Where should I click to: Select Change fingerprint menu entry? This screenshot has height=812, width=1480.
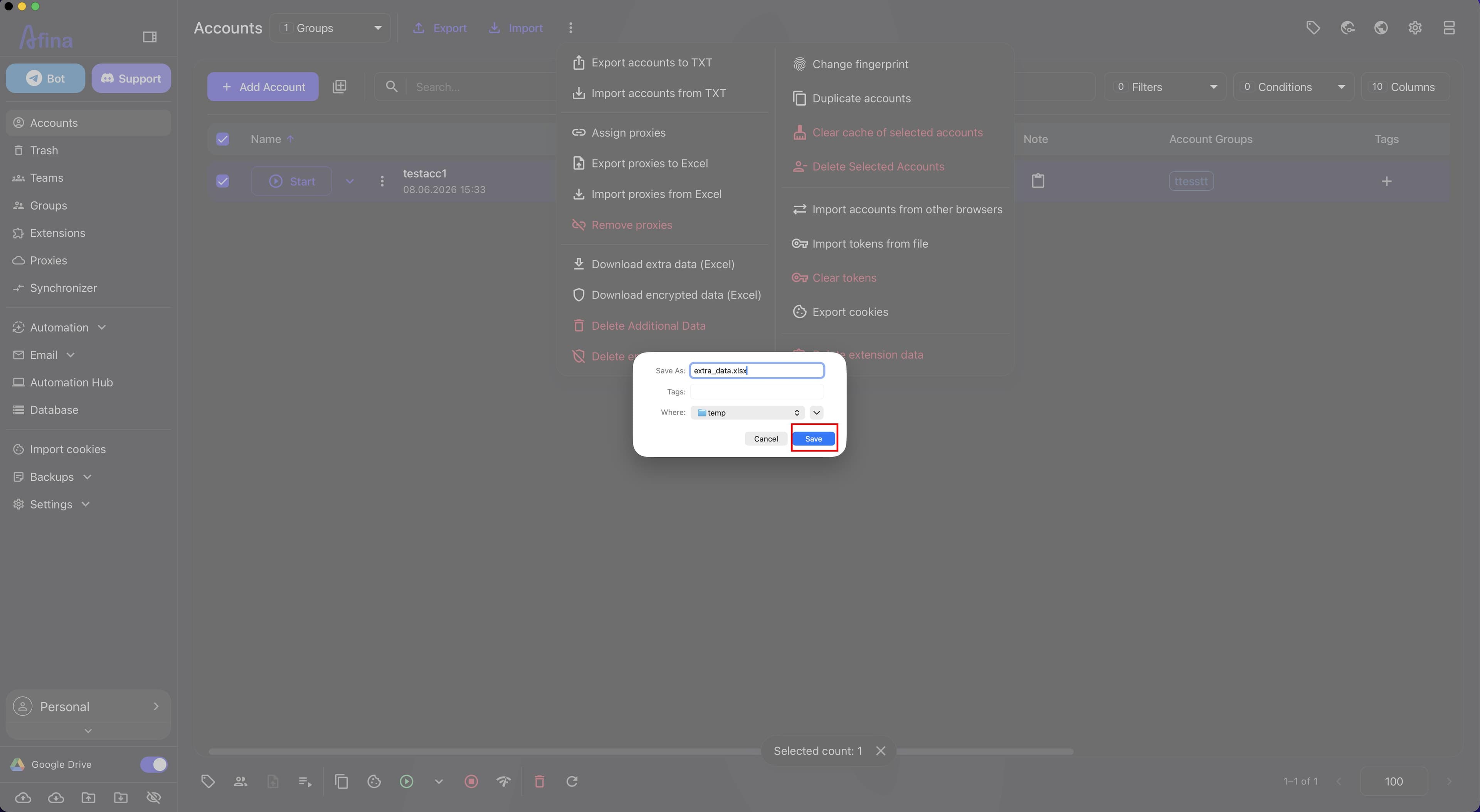(895, 64)
